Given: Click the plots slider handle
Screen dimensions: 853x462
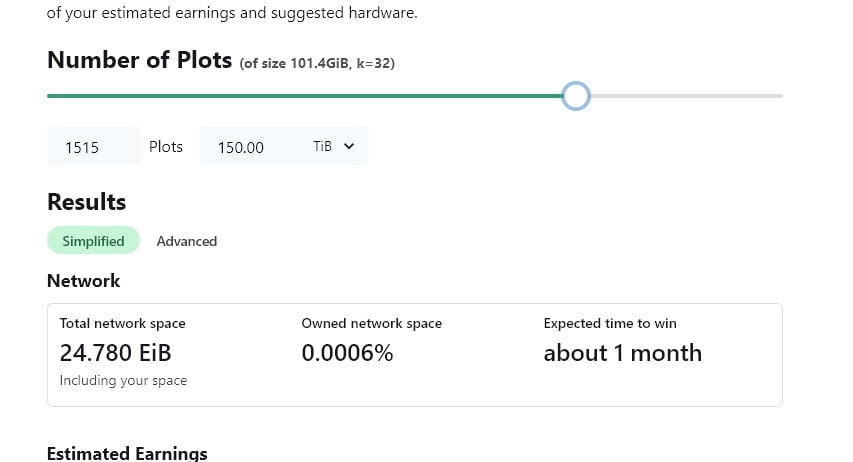Looking at the screenshot, I should pyautogui.click(x=576, y=96).
